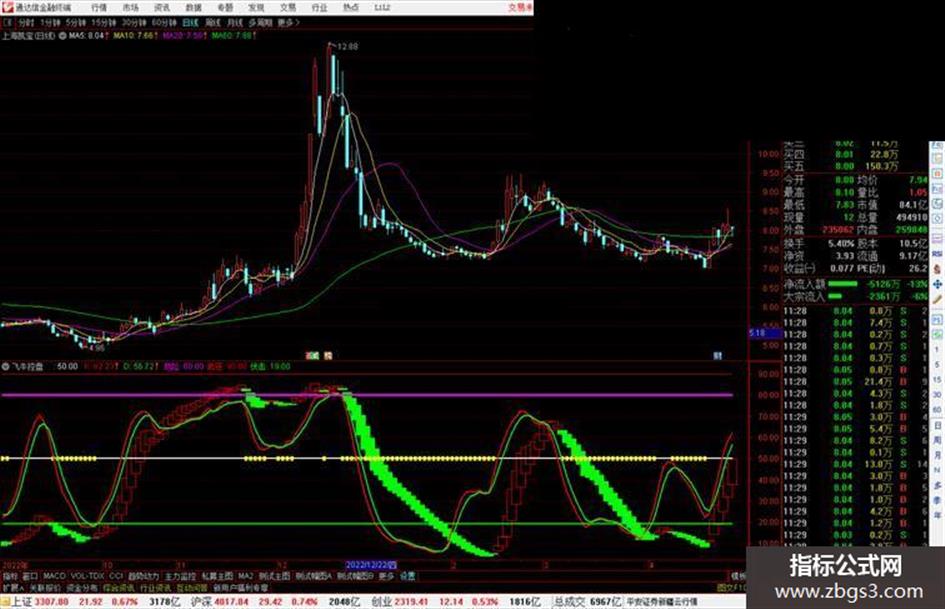
Task: Open the 行业 menu
Action: (319, 7)
